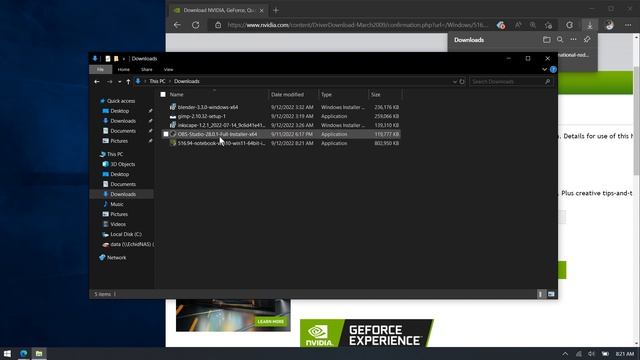Select the Download NVIDIA GeForce browser tab
This screenshot has height=360, width=640.
pyautogui.click(x=218, y=10)
